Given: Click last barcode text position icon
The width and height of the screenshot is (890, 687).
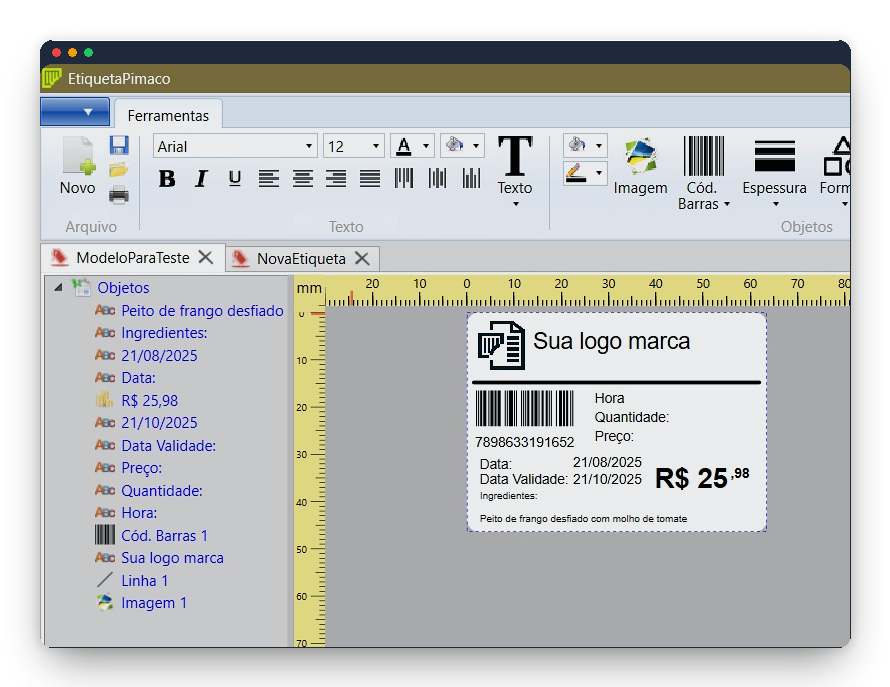Looking at the screenshot, I should (x=472, y=178).
